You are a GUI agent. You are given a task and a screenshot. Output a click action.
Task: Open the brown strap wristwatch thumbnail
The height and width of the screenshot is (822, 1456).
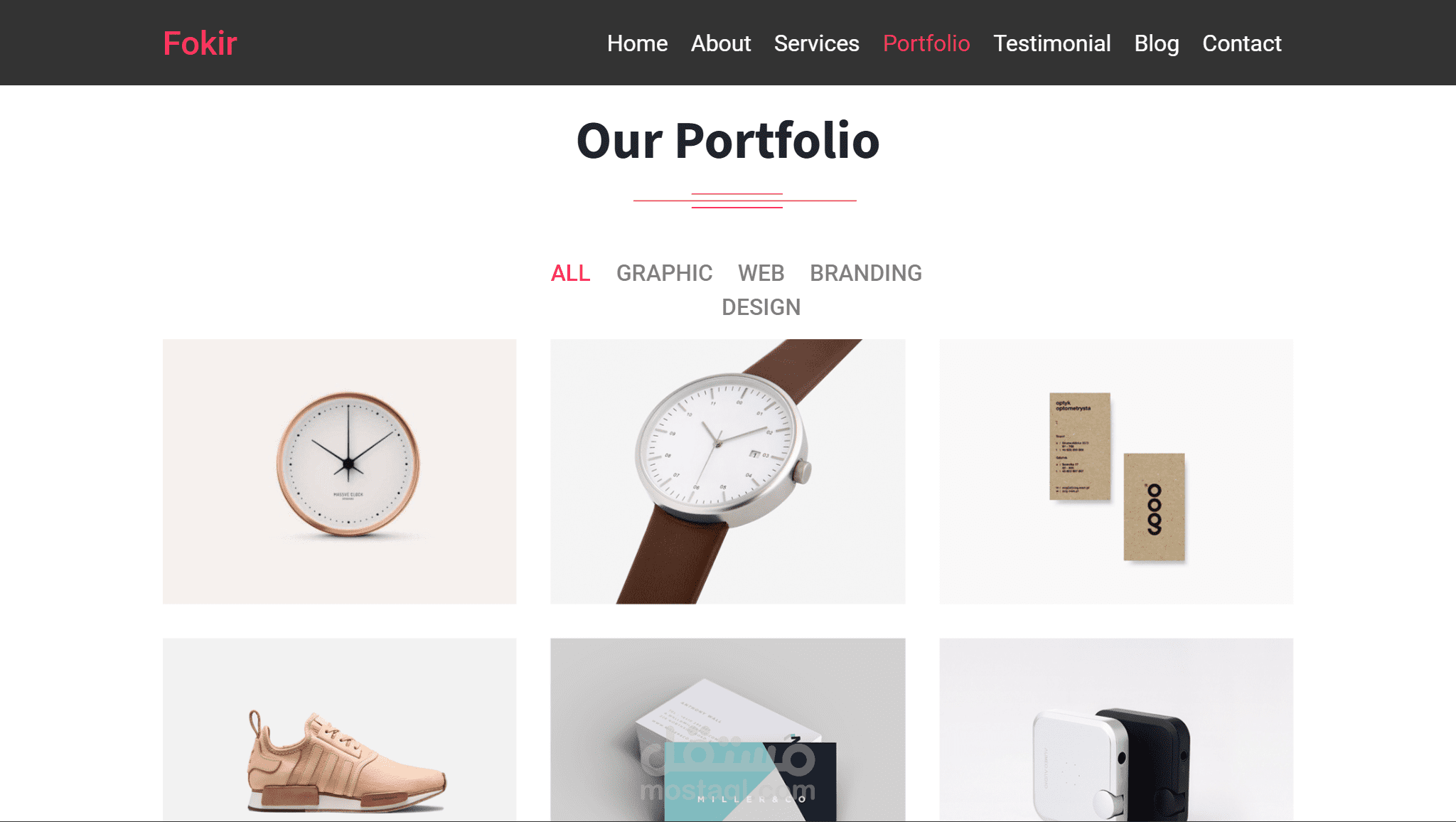pyautogui.click(x=728, y=471)
